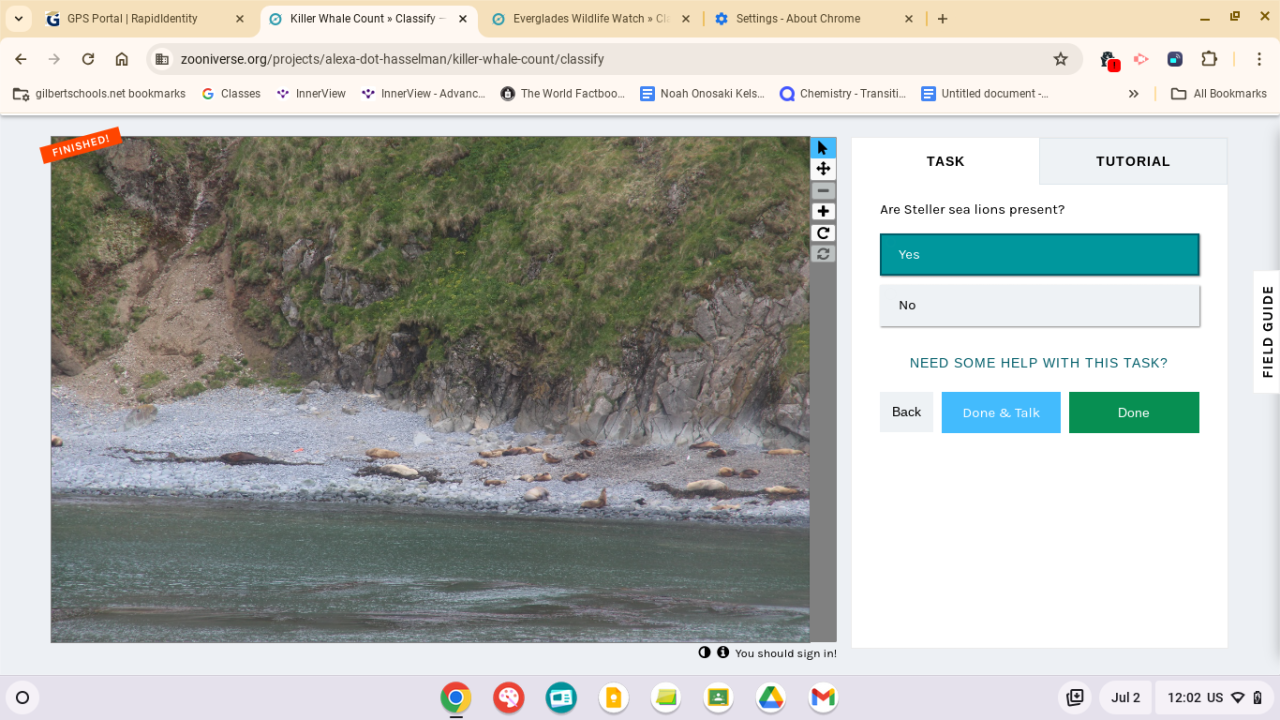Open Google Drive from the shelf

(x=770, y=698)
